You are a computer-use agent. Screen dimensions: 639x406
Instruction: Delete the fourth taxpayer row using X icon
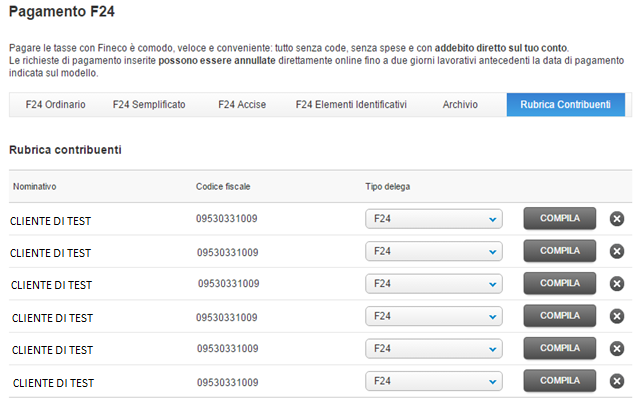pos(616,316)
